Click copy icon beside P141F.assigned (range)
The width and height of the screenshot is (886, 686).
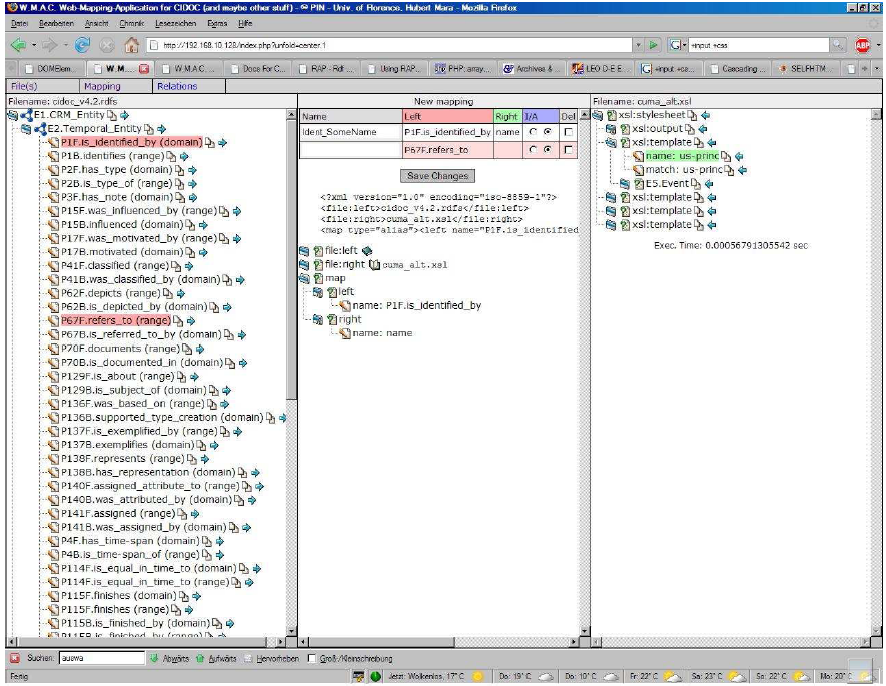182,514
